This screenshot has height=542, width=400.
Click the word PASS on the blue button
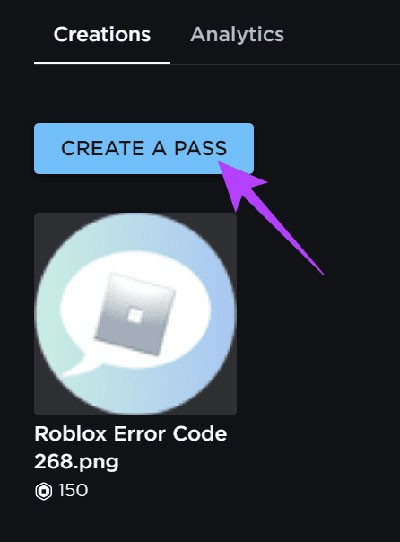pyautogui.click(x=201, y=148)
